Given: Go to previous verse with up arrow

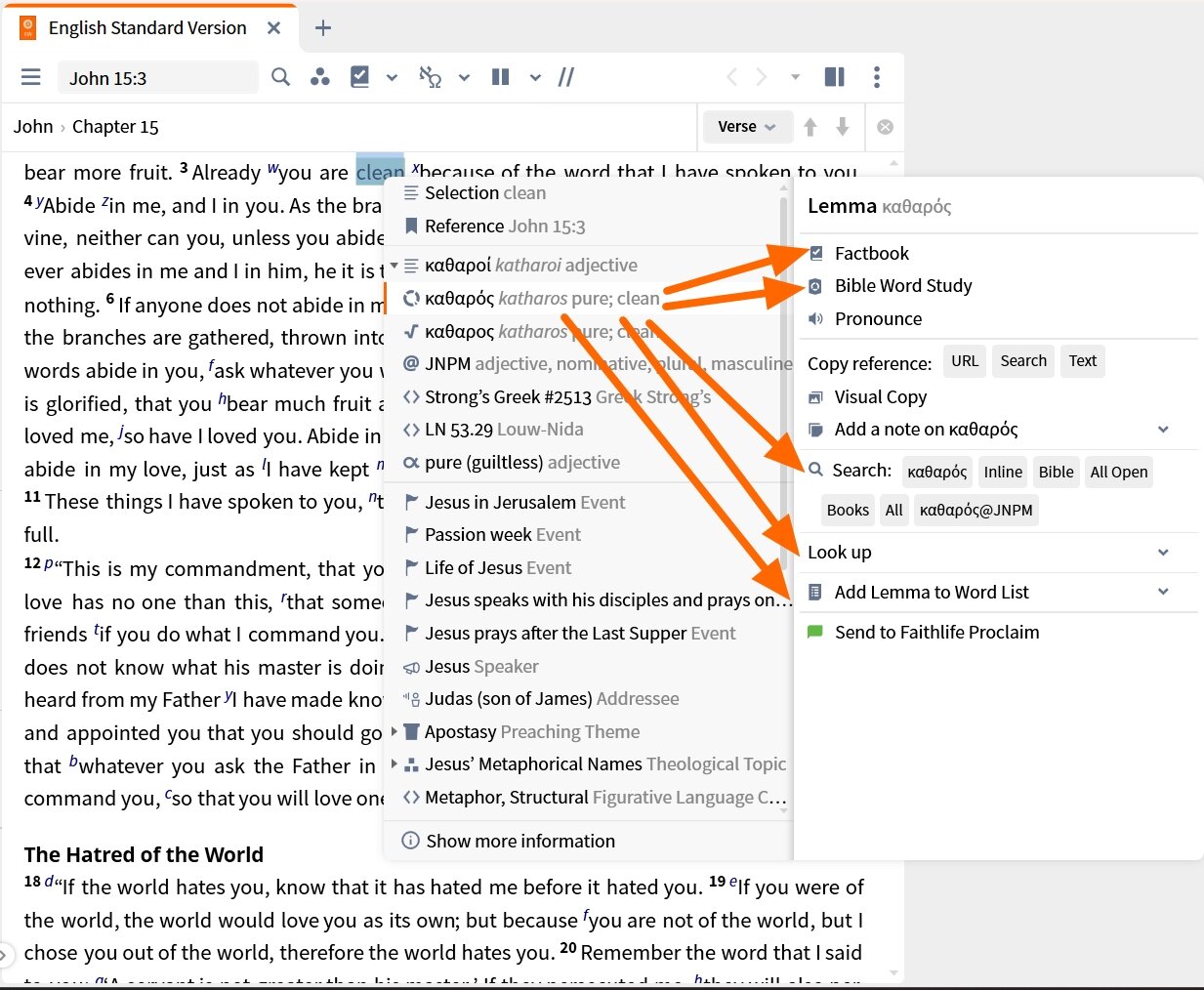Looking at the screenshot, I should pos(810,127).
